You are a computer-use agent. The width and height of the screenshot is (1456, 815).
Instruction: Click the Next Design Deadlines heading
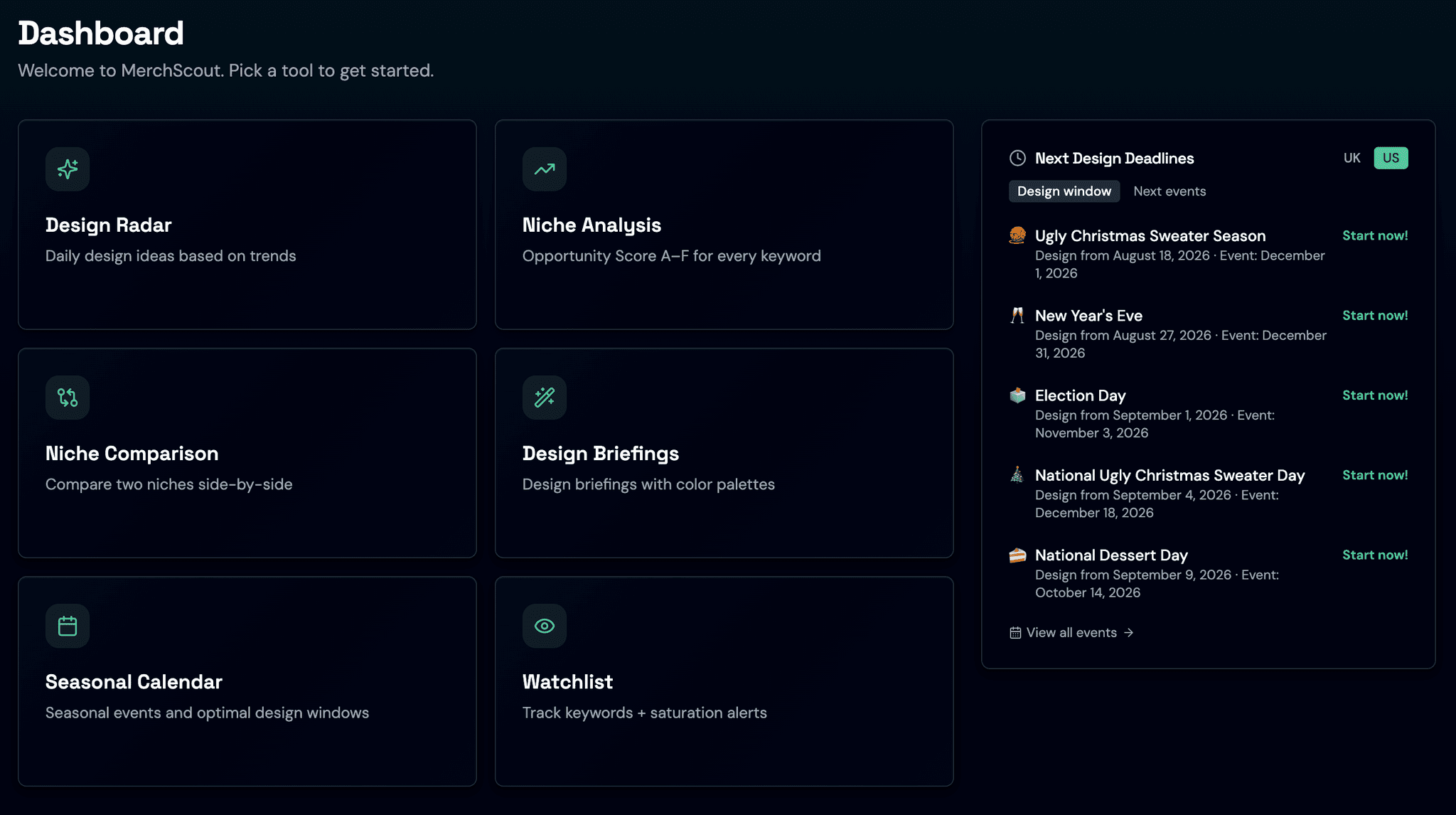pyautogui.click(x=1114, y=158)
